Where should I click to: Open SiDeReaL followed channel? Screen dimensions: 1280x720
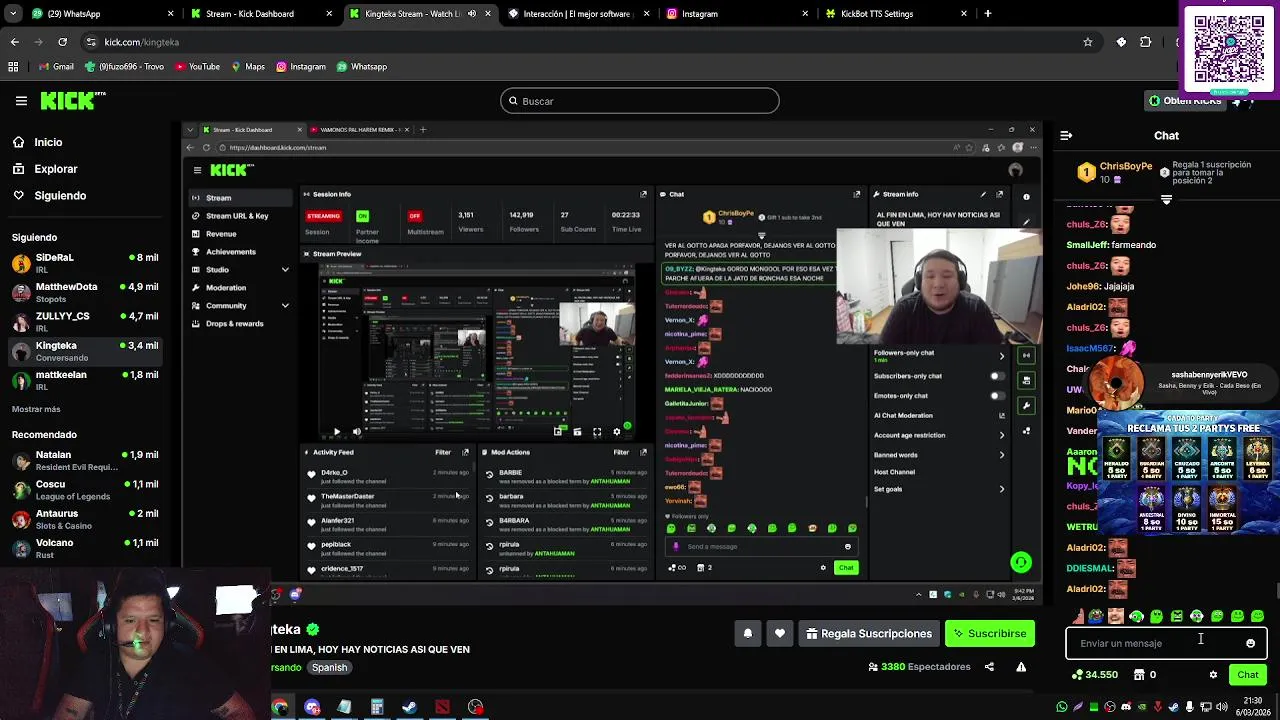tap(86, 263)
